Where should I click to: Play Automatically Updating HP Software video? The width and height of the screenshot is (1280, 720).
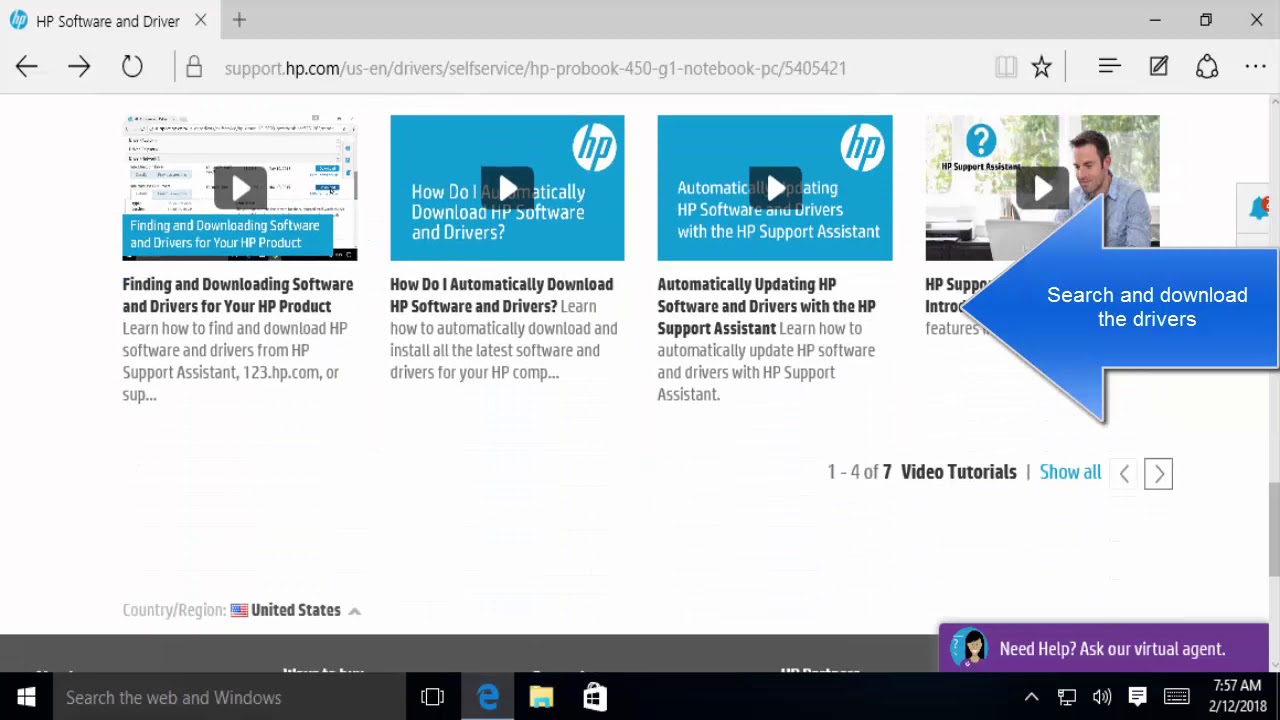(x=775, y=188)
